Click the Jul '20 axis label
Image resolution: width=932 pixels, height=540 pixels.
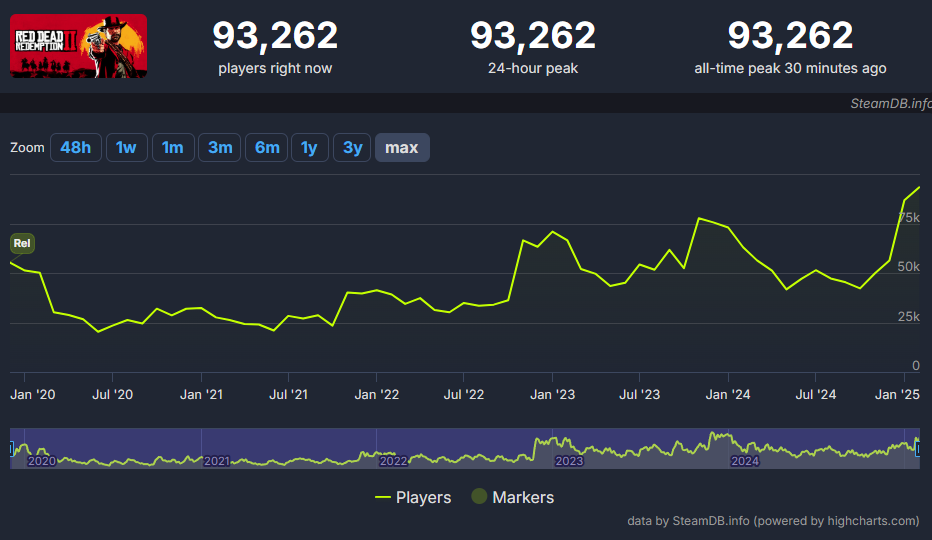112,395
